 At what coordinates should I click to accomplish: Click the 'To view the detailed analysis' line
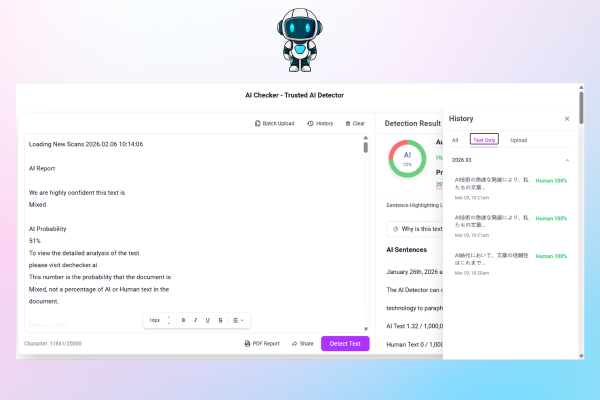84,253
